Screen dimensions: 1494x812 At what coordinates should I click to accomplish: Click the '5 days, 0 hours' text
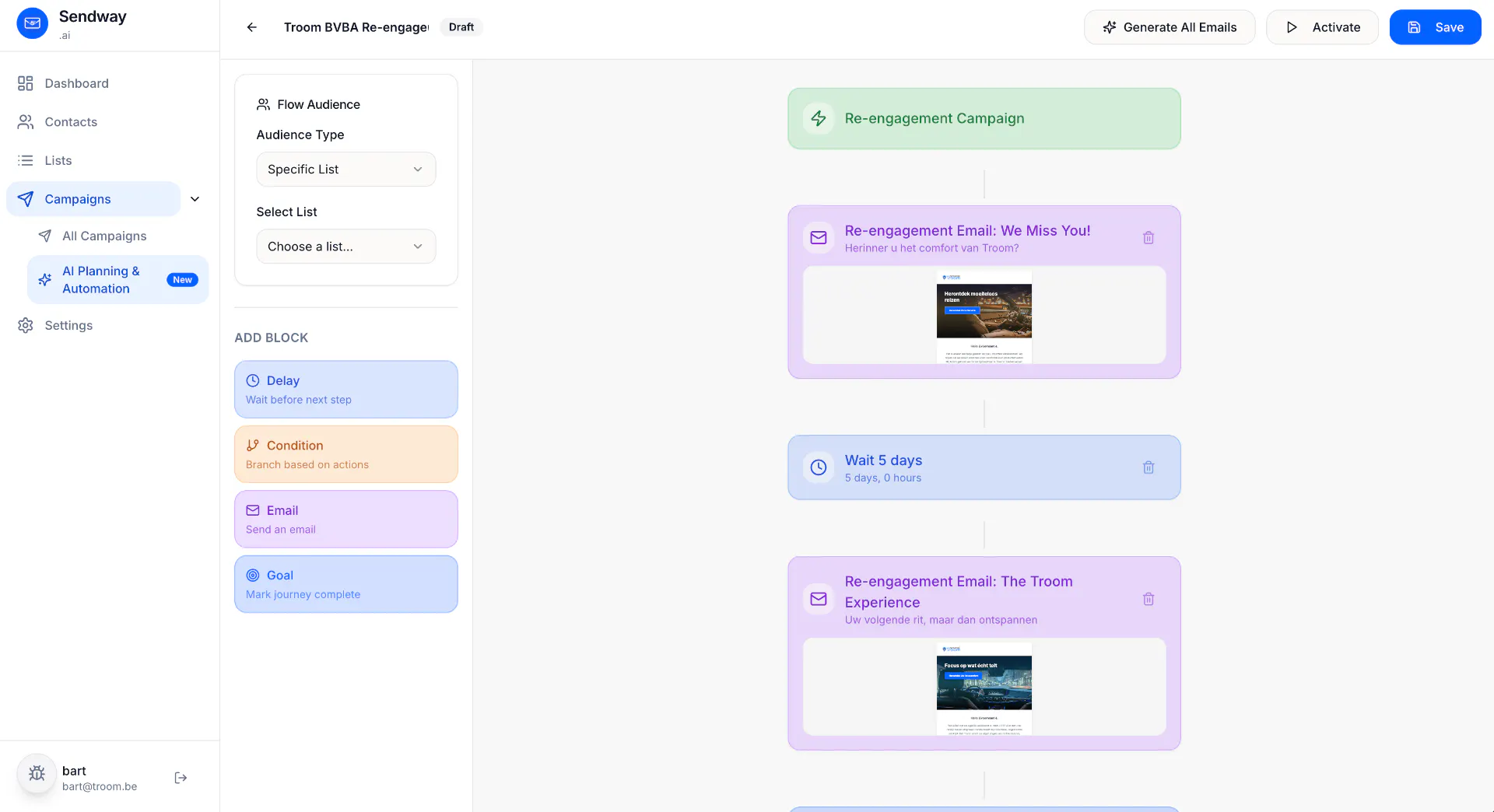click(x=883, y=478)
